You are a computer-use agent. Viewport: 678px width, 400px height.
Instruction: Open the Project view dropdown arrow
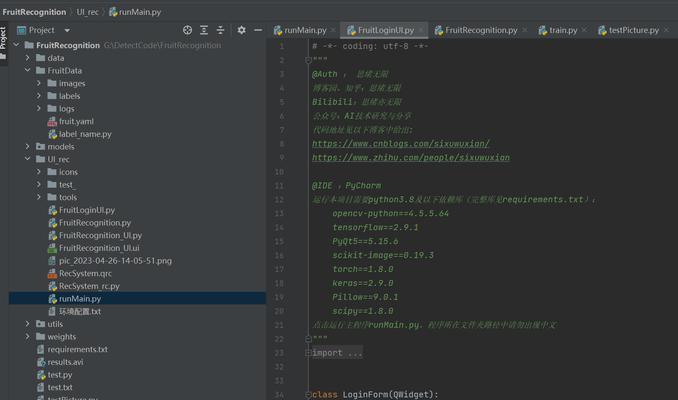67,30
